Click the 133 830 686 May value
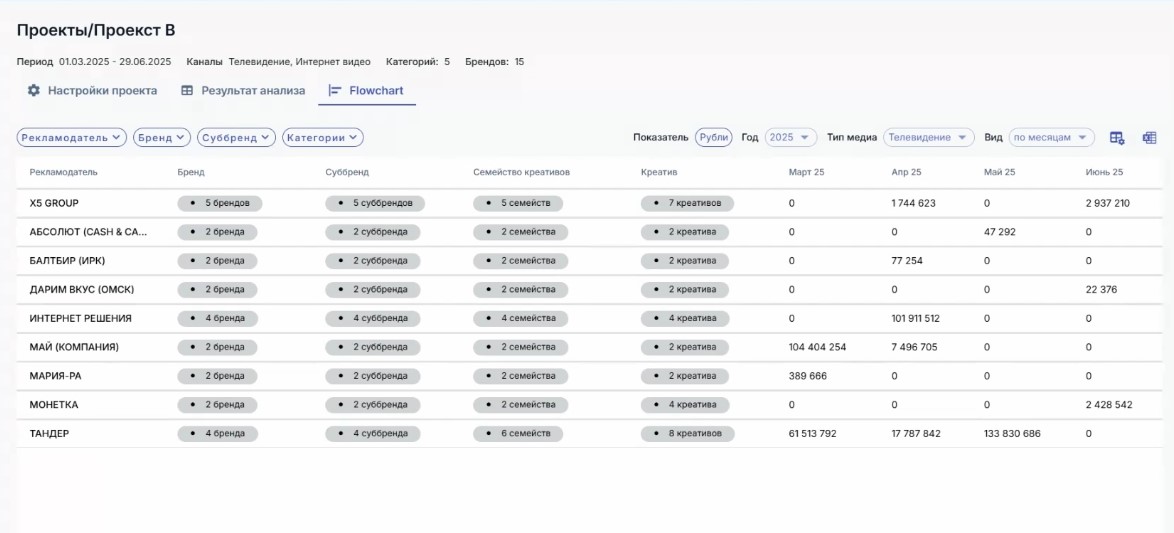Image resolution: width=1174 pixels, height=533 pixels. [1012, 433]
